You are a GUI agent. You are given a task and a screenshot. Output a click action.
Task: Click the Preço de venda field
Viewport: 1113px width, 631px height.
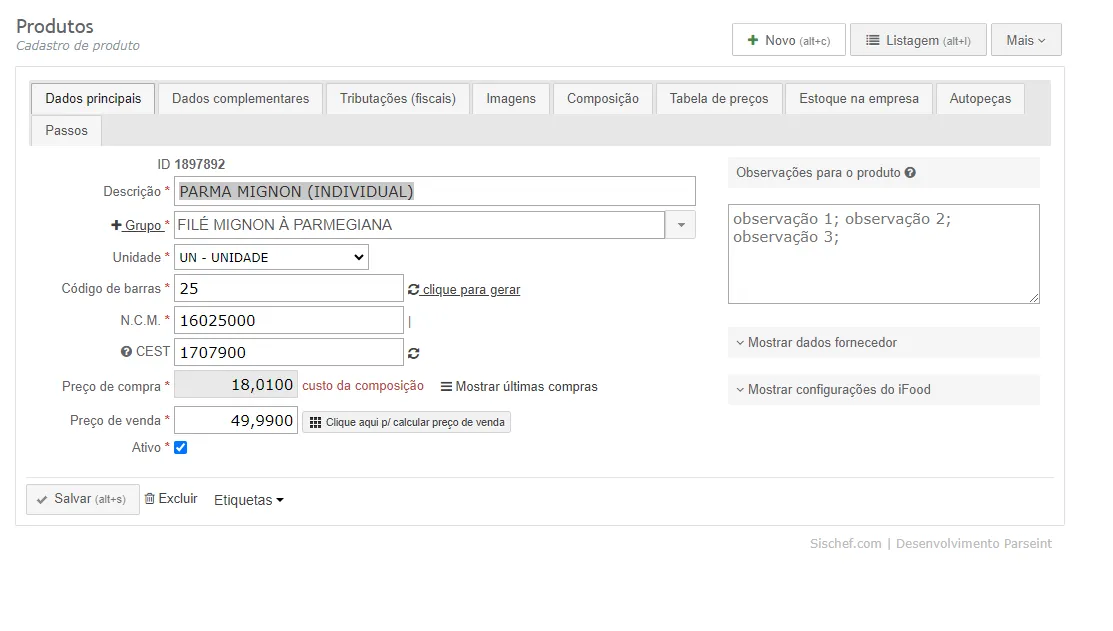[x=236, y=421]
